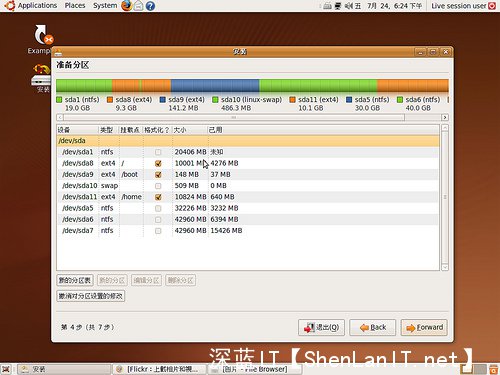
Task: Toggle format checkbox for /dev/sda6
Action: click(x=158, y=219)
